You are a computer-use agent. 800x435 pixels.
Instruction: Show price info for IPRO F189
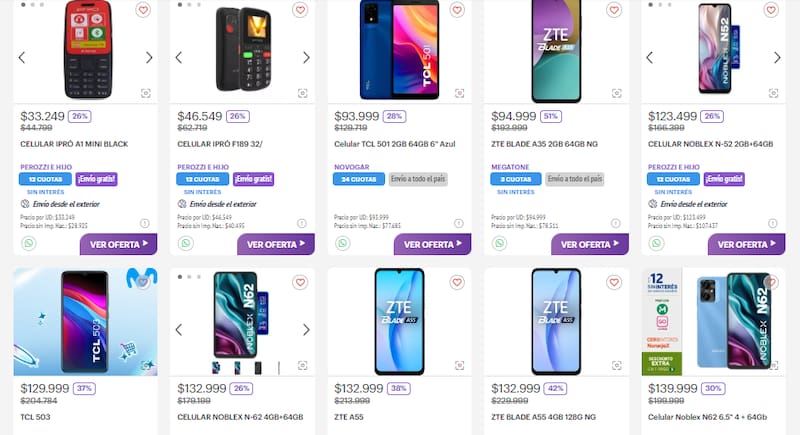[302, 223]
